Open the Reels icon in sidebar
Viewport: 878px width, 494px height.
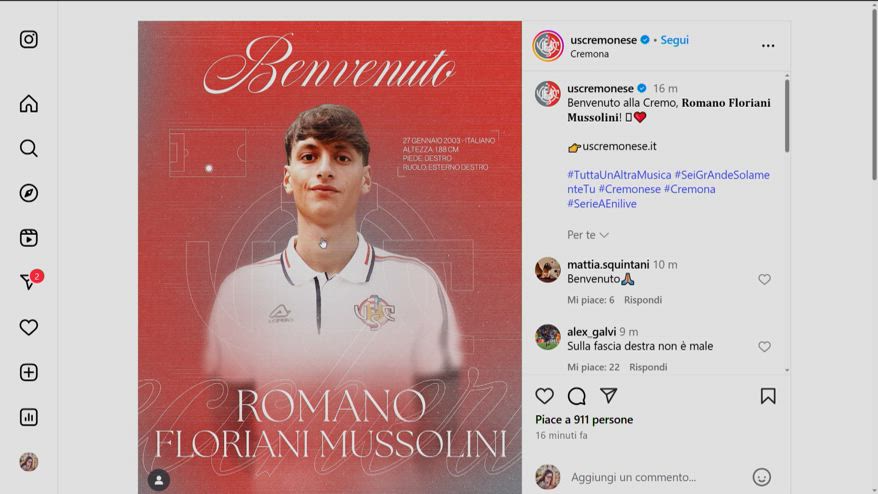point(29,238)
